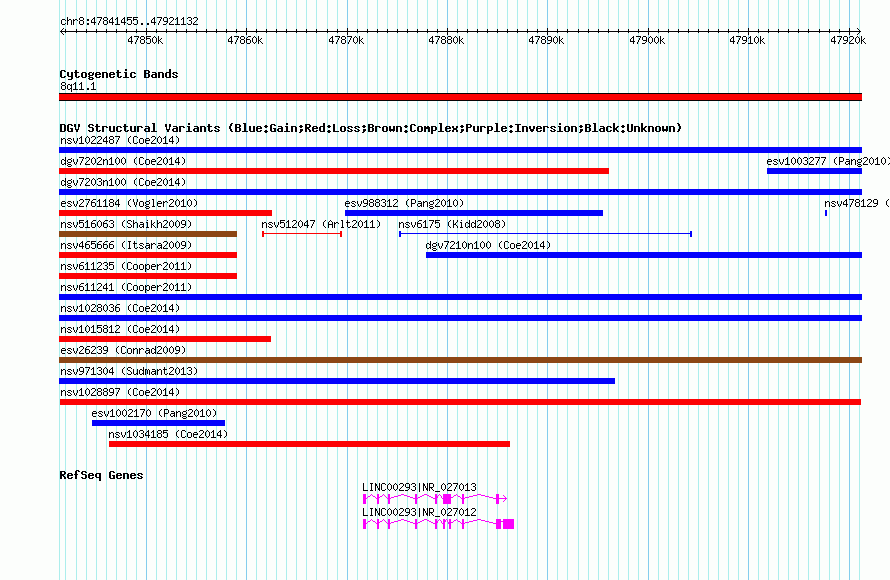Image resolution: width=890 pixels, height=580 pixels.
Task: Click the nsv1015812 (Coe2014) red bar
Action: [165, 339]
